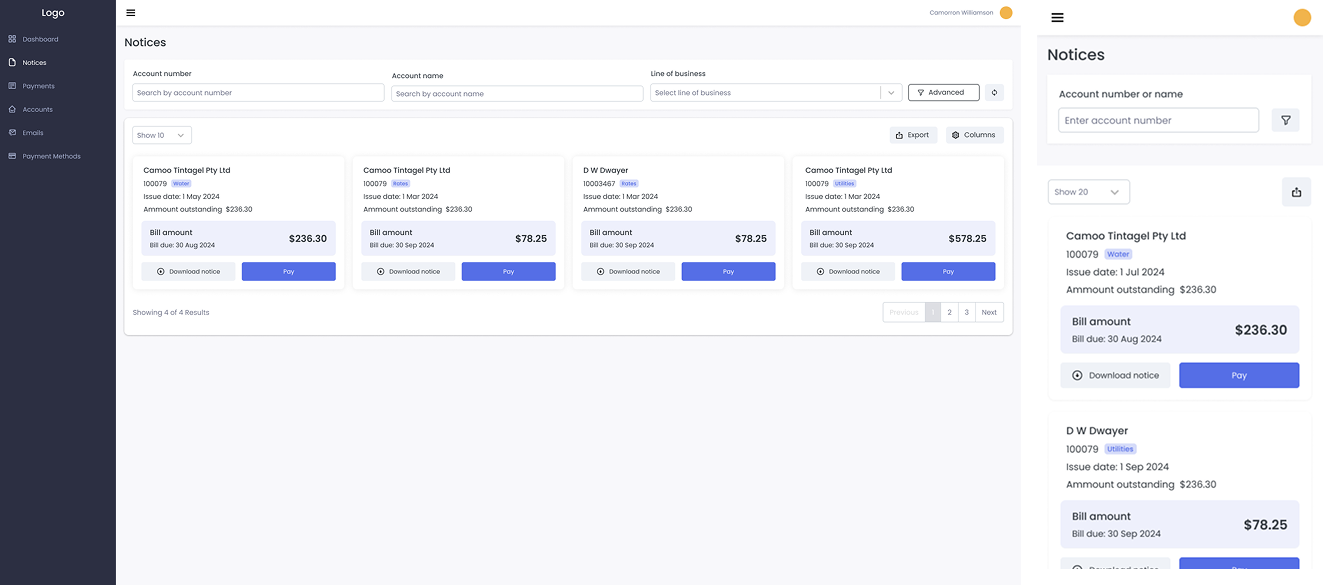Click Pay on mobile Camoo Tintagel card
This screenshot has width=1323, height=585.
[x=1239, y=375]
